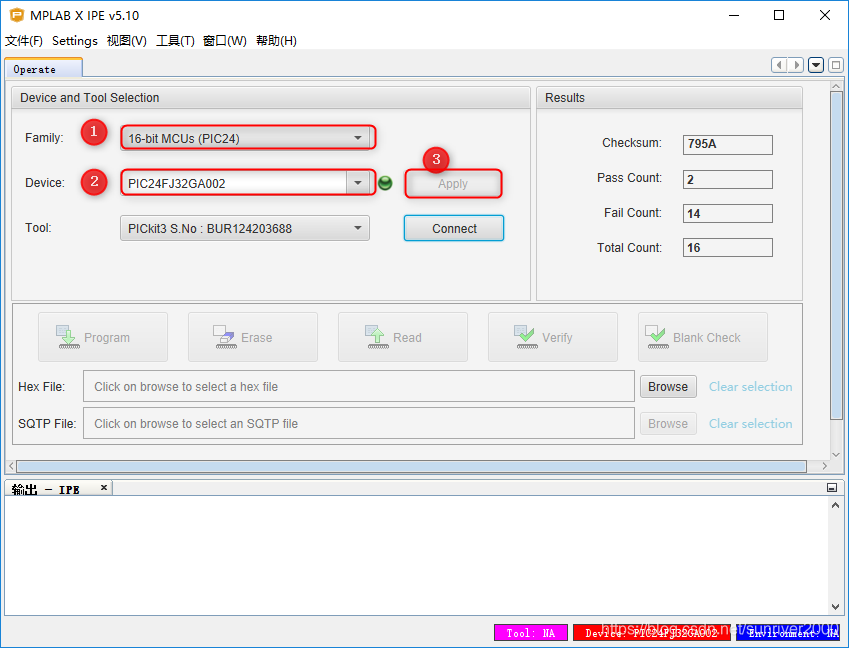The width and height of the screenshot is (849, 648).
Task: Click the Environment status bar indicator
Action: 789,633
